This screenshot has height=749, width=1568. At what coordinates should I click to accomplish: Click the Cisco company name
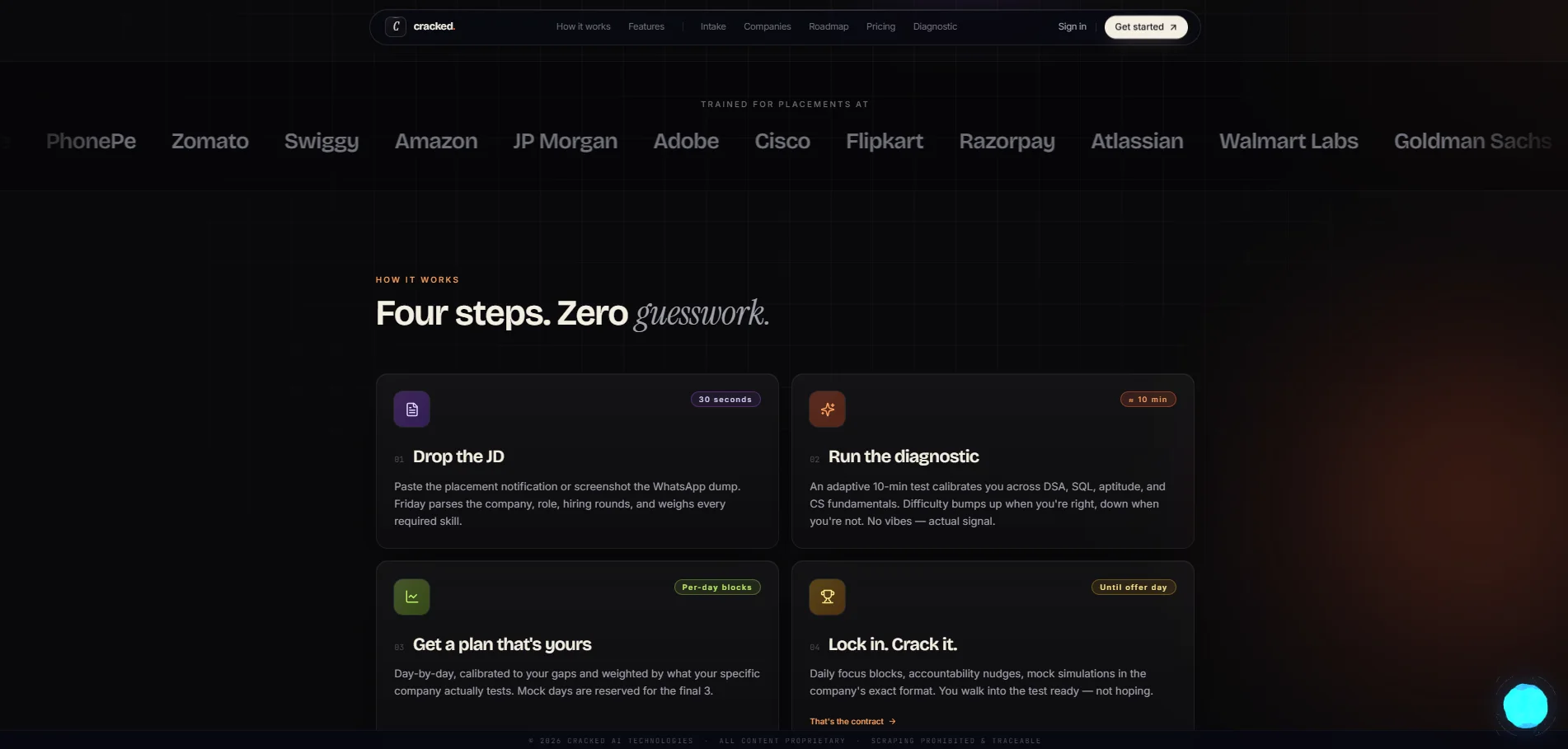[782, 141]
